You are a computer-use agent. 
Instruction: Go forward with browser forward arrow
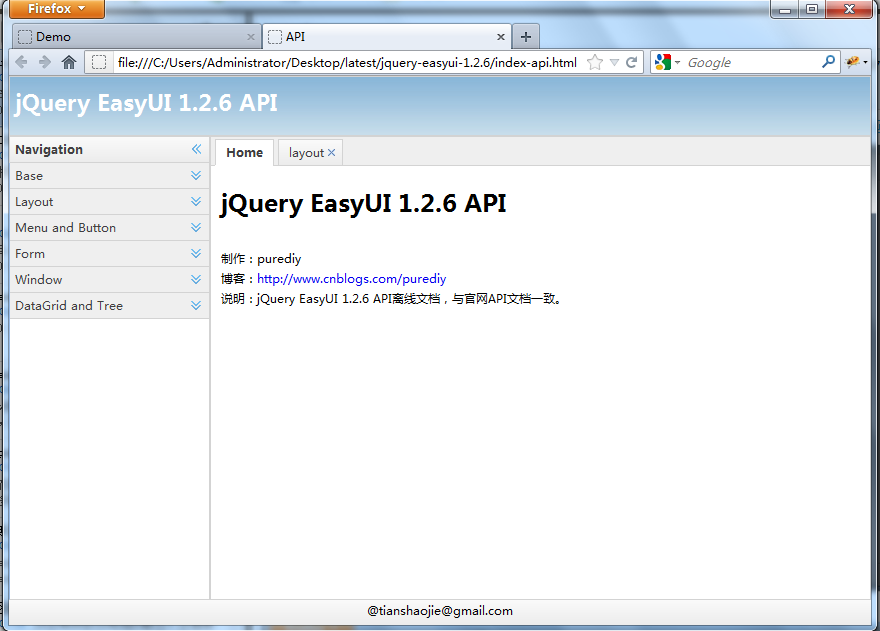[x=45, y=62]
